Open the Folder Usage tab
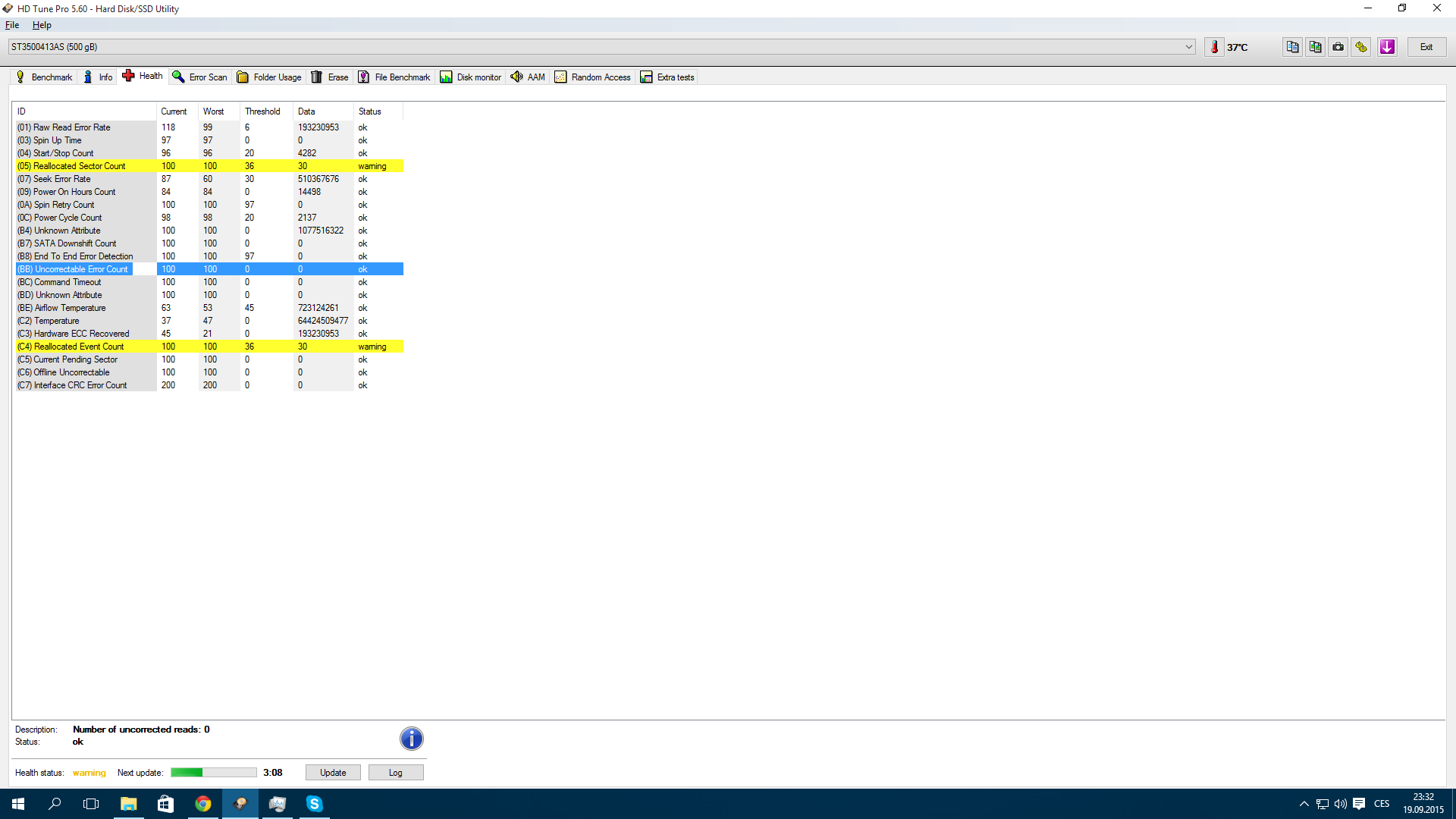This screenshot has height=819, width=1456. pos(269,77)
